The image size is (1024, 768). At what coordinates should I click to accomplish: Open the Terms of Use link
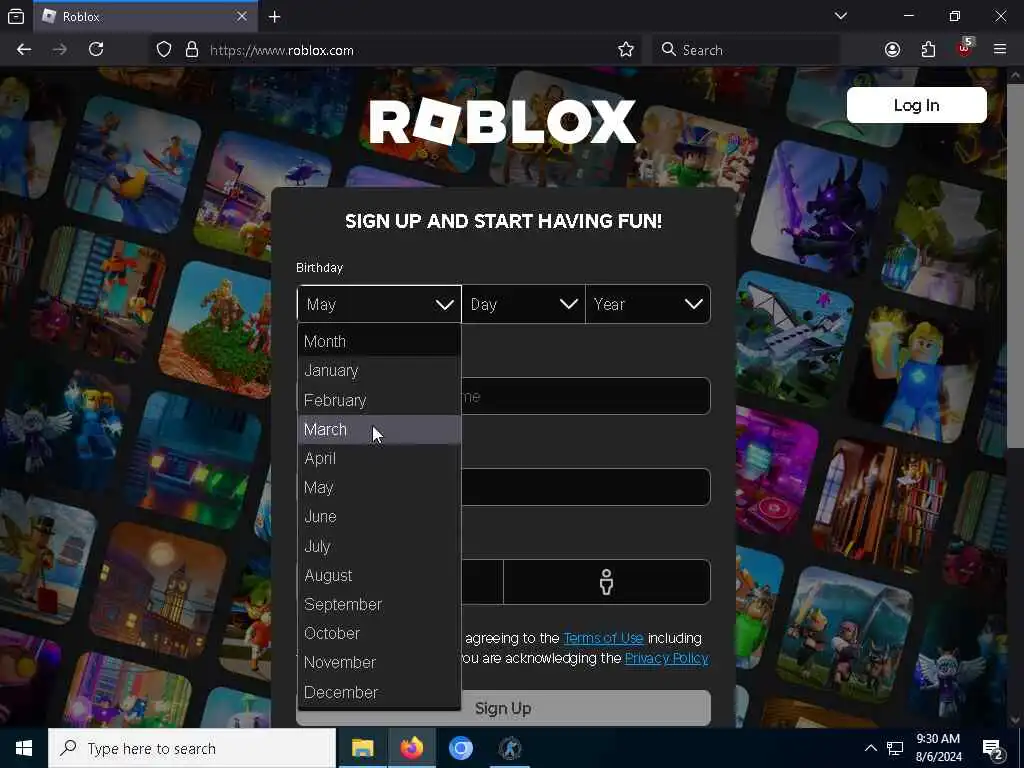pyautogui.click(x=603, y=638)
